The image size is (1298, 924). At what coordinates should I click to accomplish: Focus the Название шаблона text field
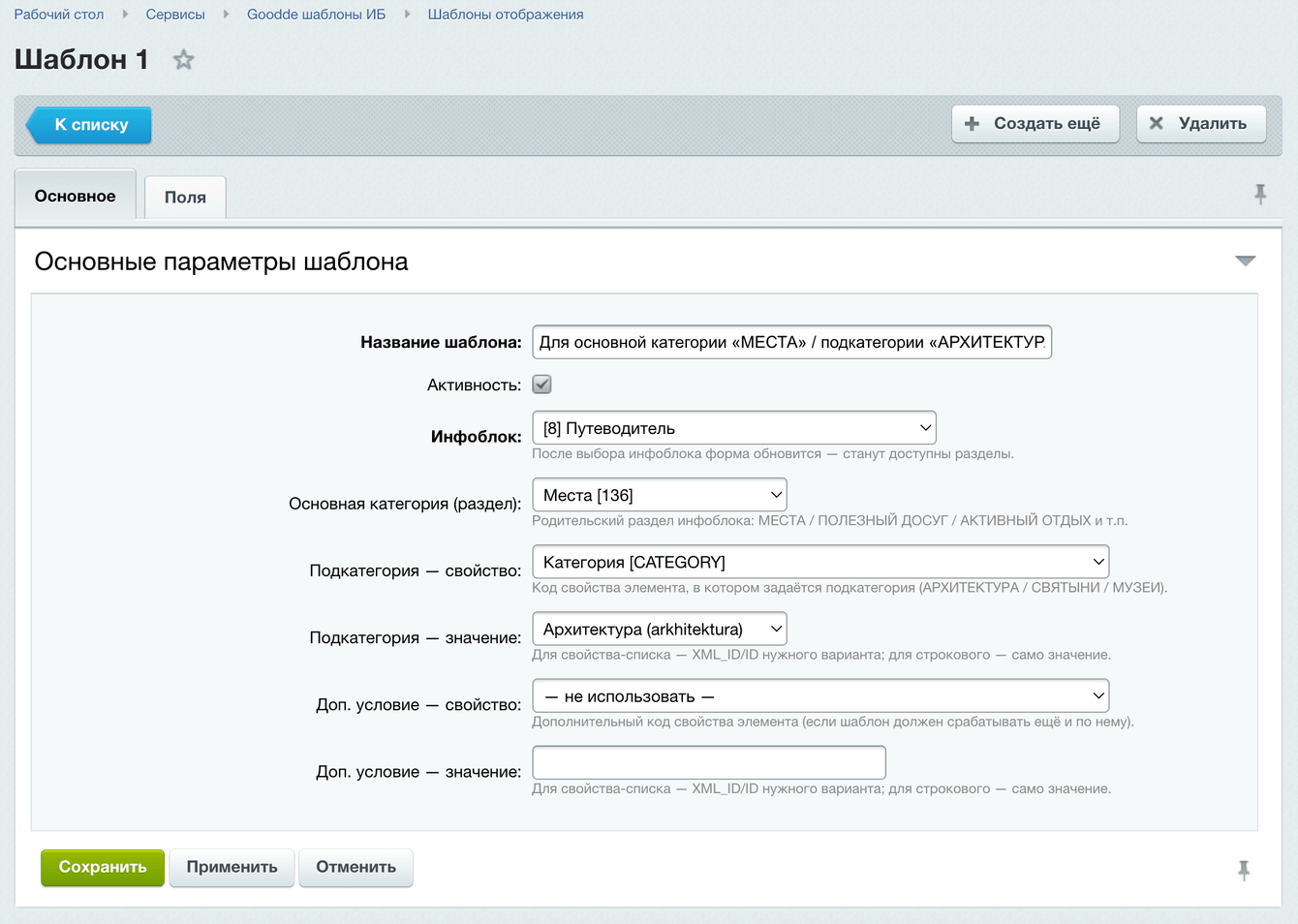(791, 342)
